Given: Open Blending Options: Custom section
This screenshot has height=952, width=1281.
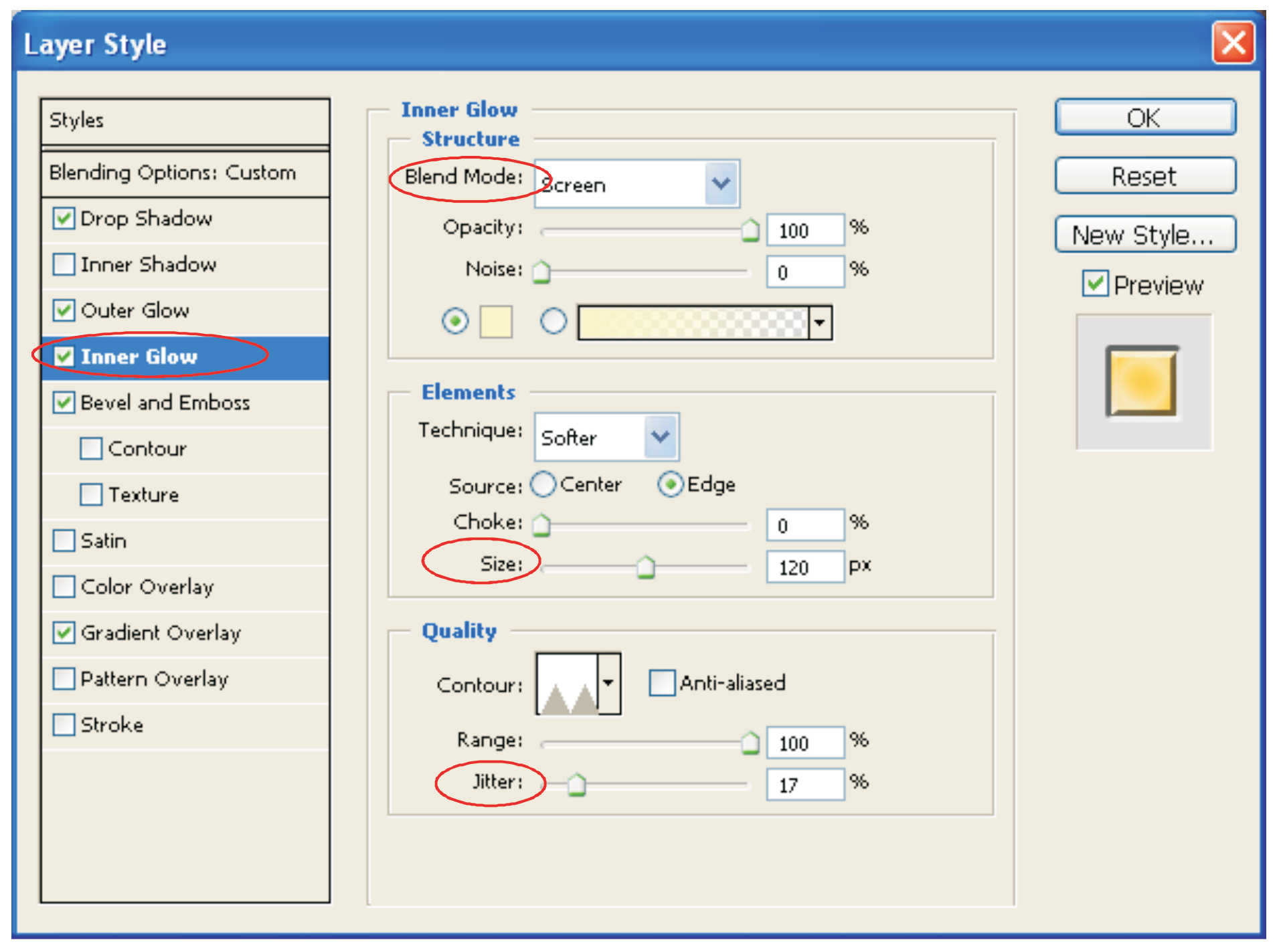Looking at the screenshot, I should (173, 173).
